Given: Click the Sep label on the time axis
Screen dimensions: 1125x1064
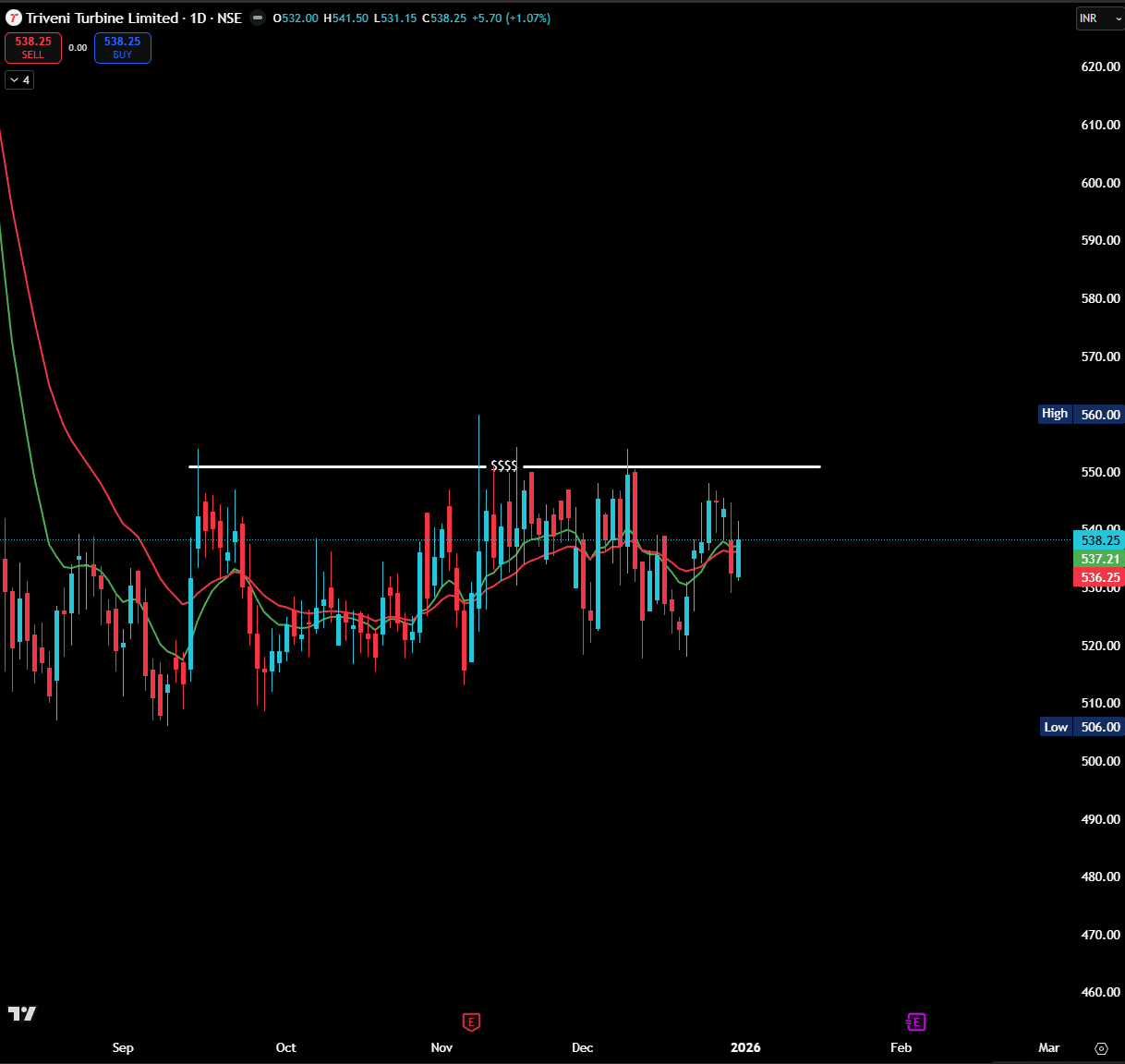Looking at the screenshot, I should tap(123, 1047).
